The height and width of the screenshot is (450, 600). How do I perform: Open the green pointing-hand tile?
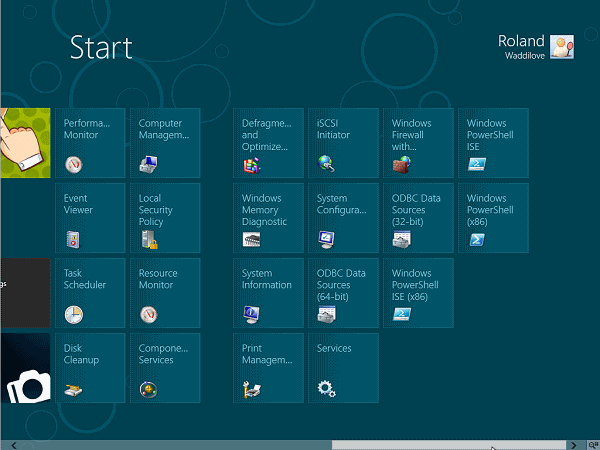(25, 143)
